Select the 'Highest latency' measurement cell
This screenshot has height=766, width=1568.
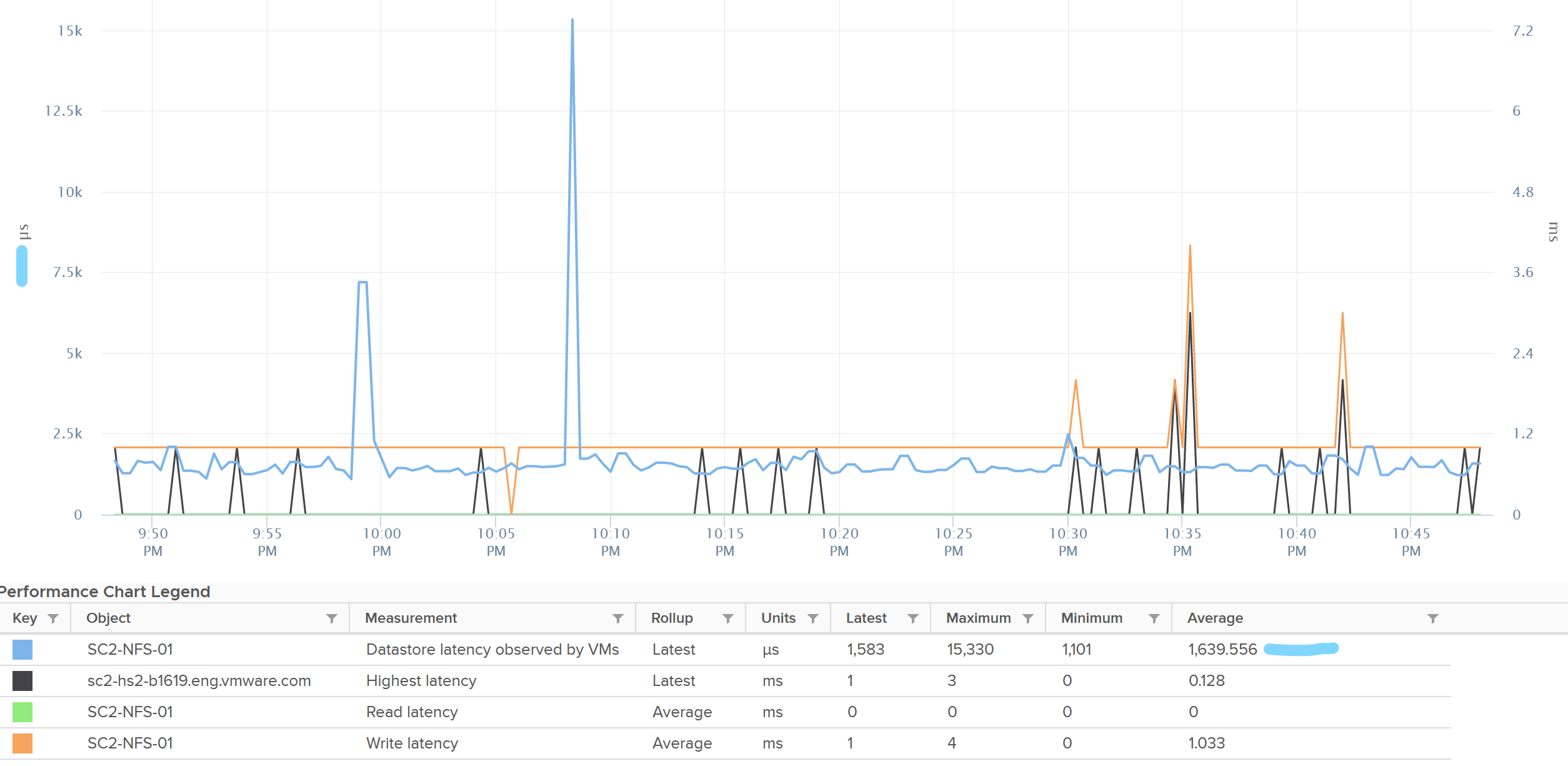click(x=421, y=681)
